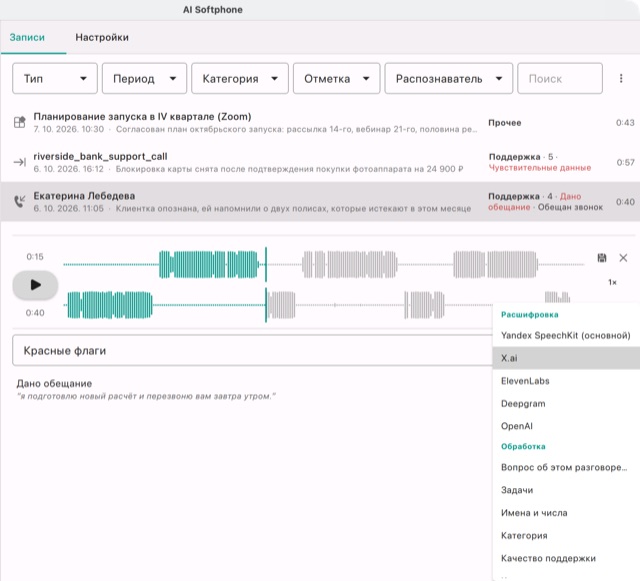Screen dimensions: 640x581
Task: Choose Задачи processing option
Action: [x=566, y=490]
